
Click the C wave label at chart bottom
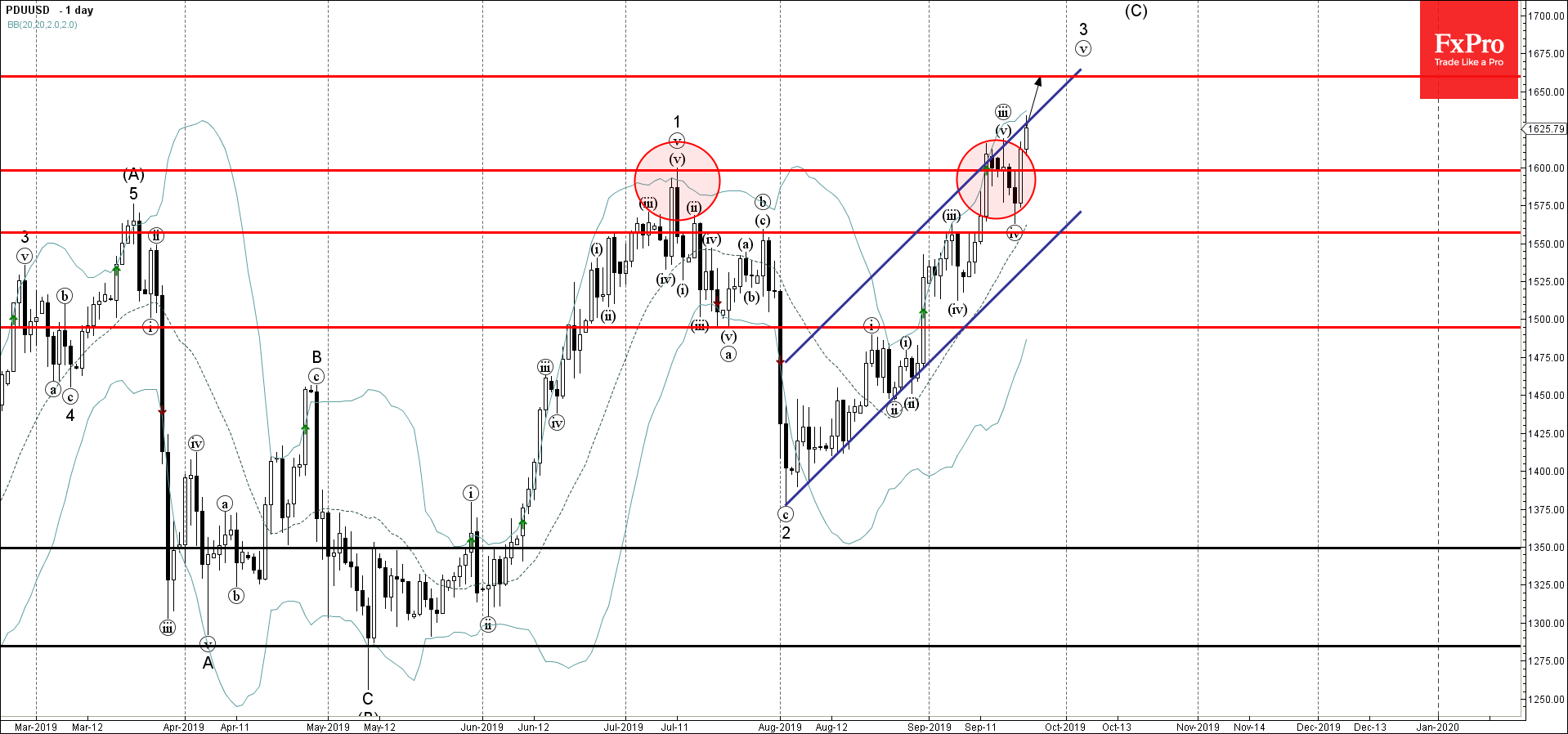pyautogui.click(x=368, y=699)
